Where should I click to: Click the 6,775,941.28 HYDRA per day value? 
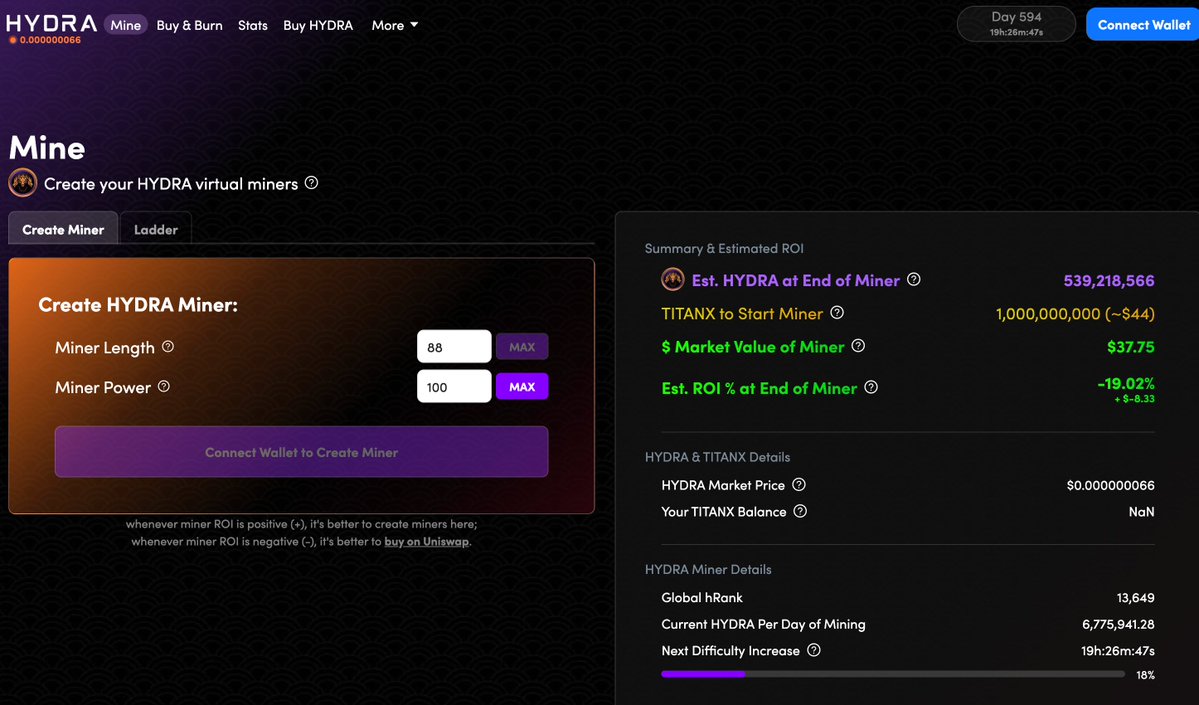point(1118,624)
